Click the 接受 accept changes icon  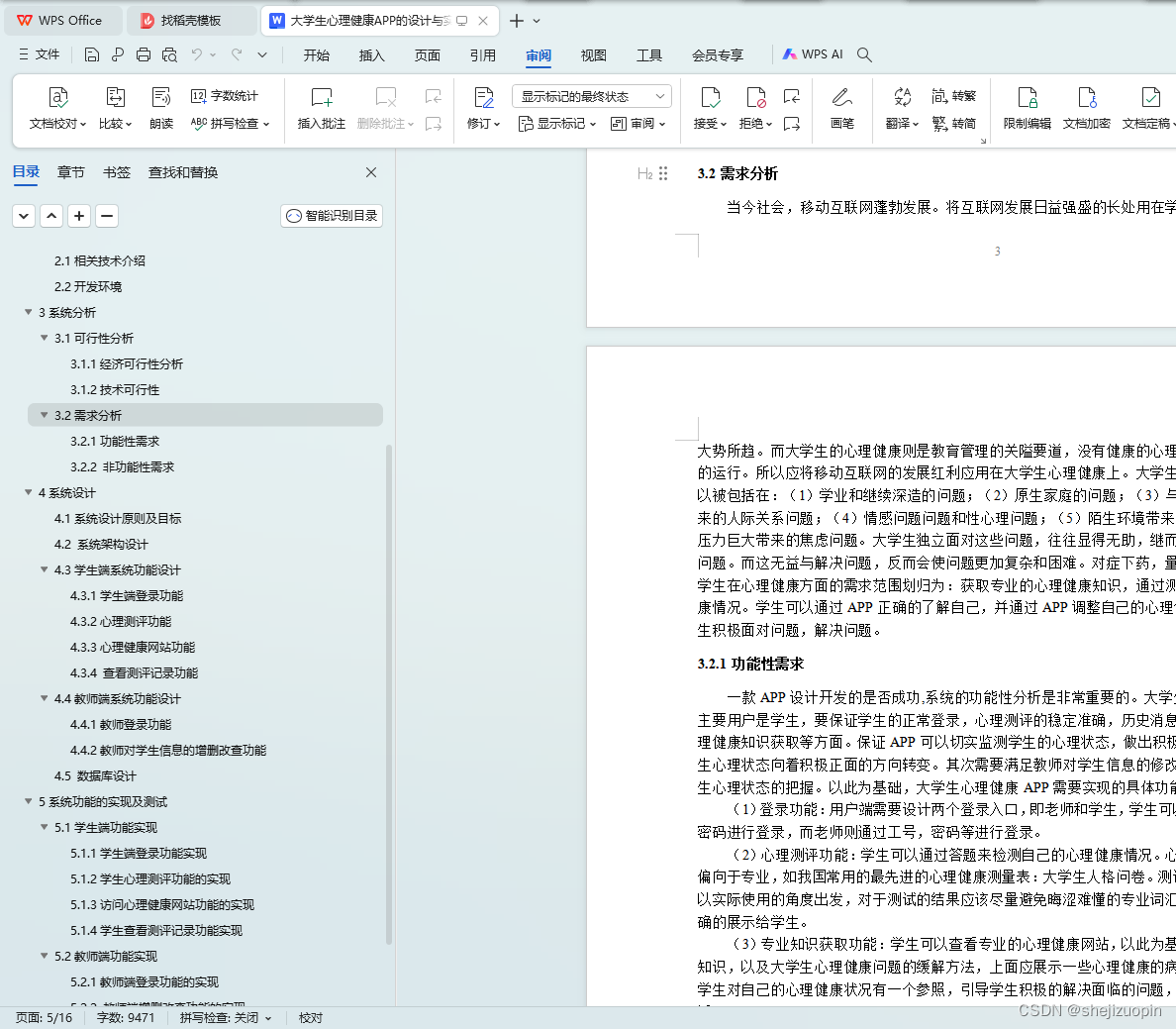coord(710,97)
